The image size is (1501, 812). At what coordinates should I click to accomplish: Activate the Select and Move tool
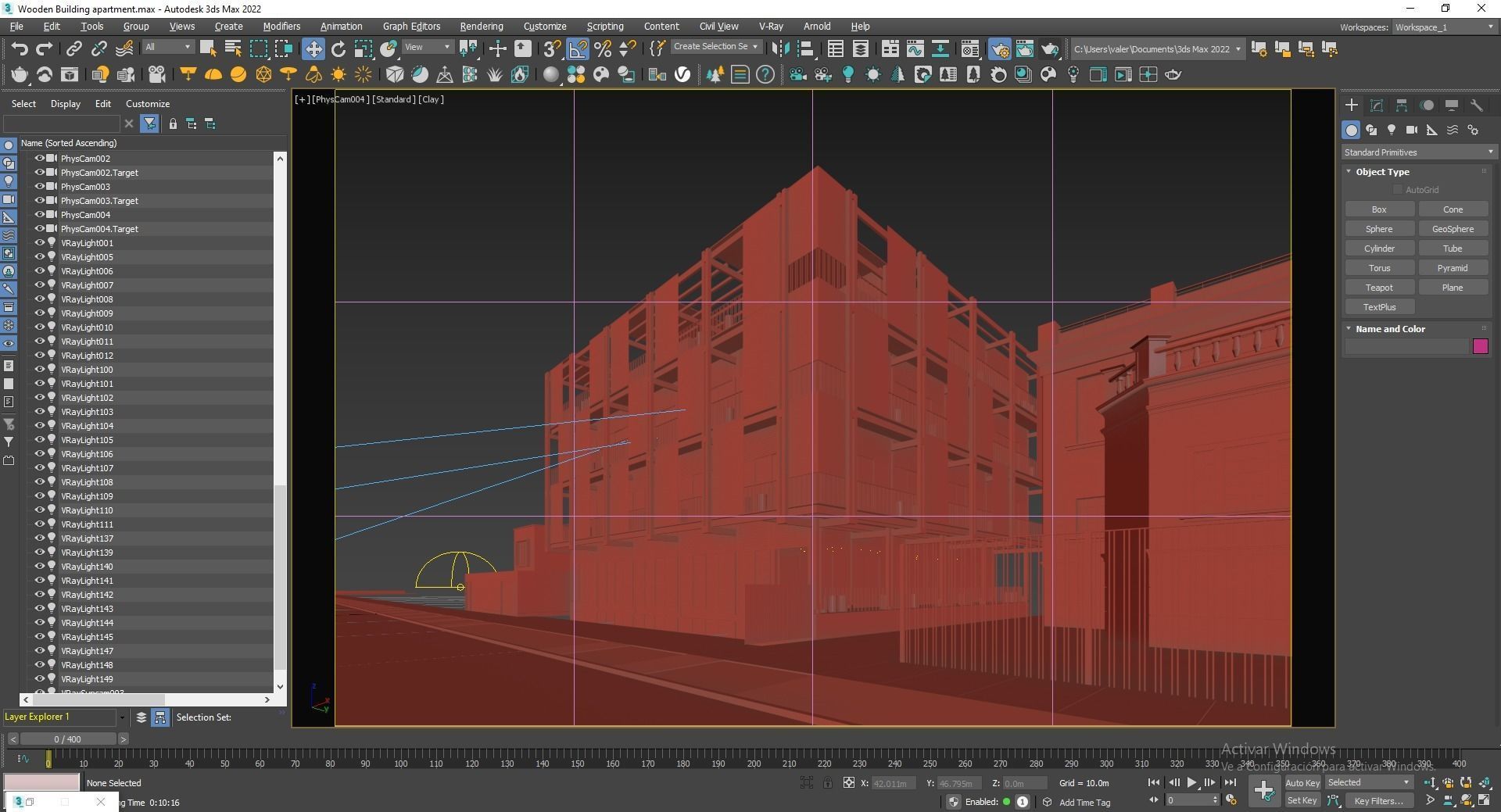pyautogui.click(x=313, y=48)
